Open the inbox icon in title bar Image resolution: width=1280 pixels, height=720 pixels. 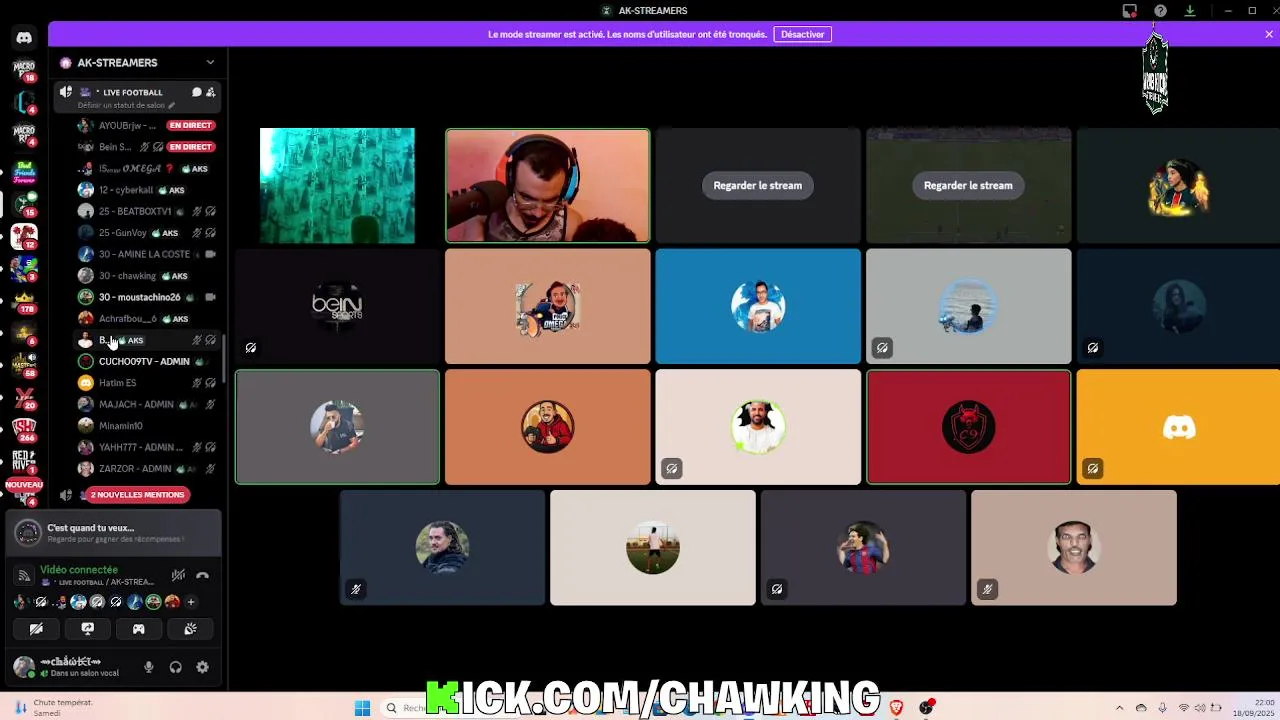pos(1129,11)
